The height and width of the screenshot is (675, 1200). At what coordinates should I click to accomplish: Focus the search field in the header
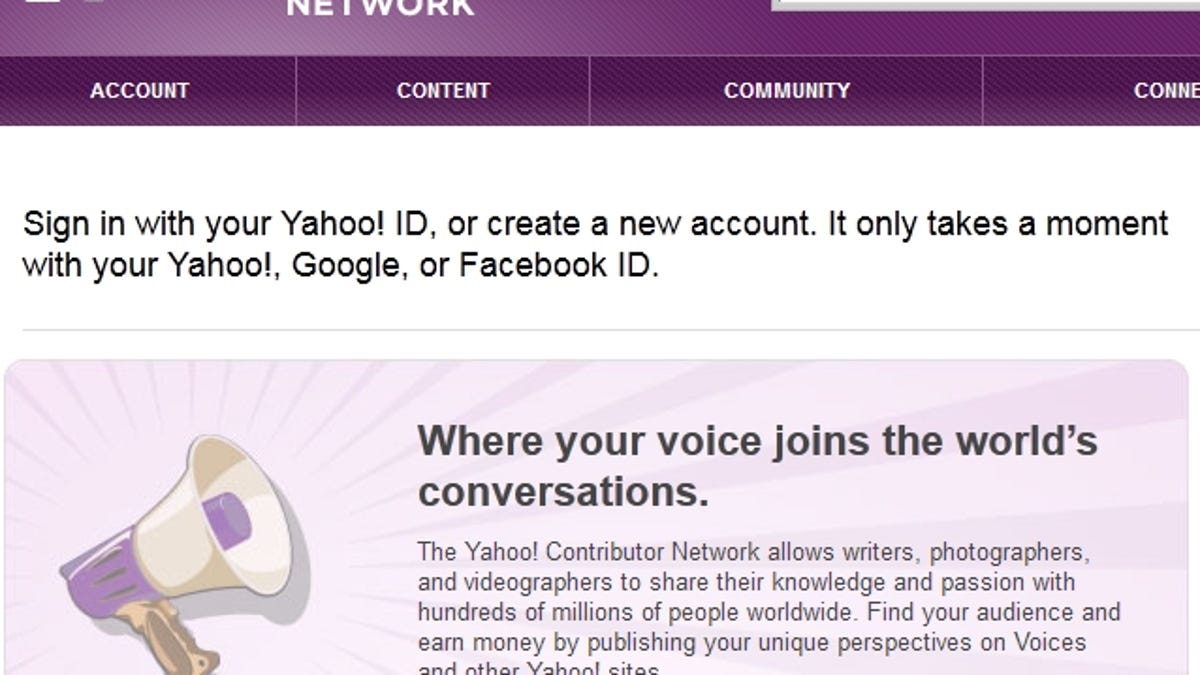pos(985,5)
